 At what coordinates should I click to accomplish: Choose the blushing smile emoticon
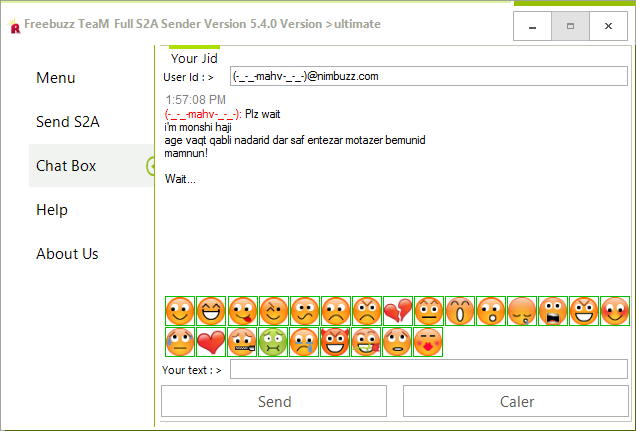[615, 311]
